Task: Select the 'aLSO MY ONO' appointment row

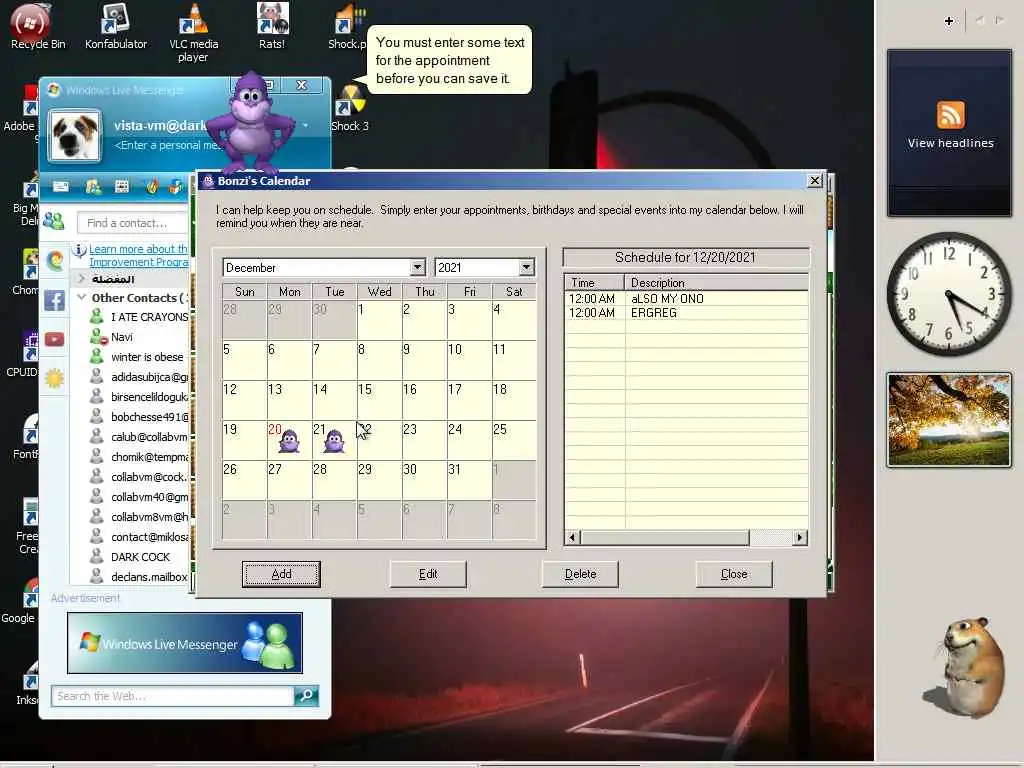Action: click(686, 298)
